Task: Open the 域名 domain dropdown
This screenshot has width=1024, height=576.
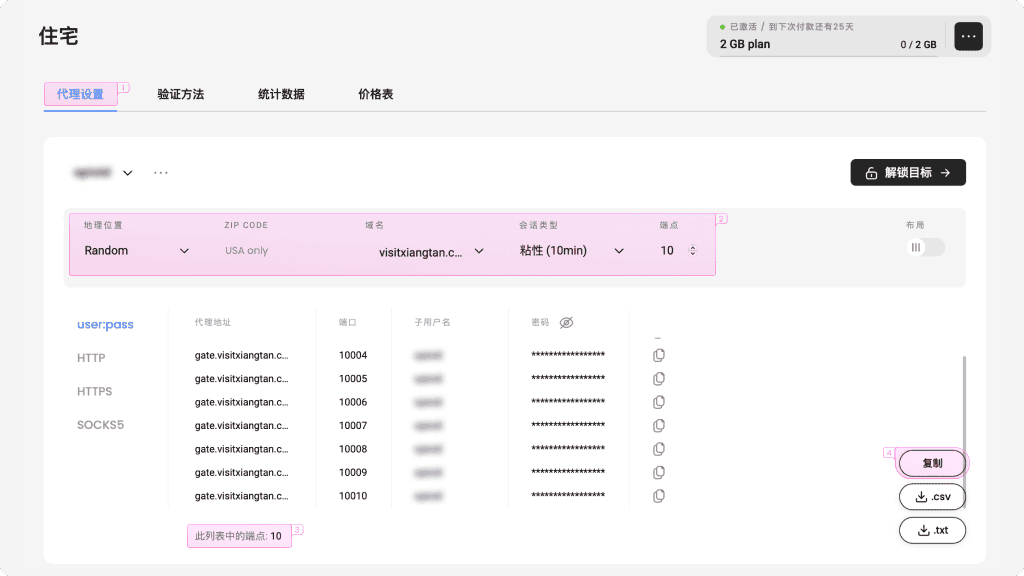Action: pyautogui.click(x=431, y=251)
